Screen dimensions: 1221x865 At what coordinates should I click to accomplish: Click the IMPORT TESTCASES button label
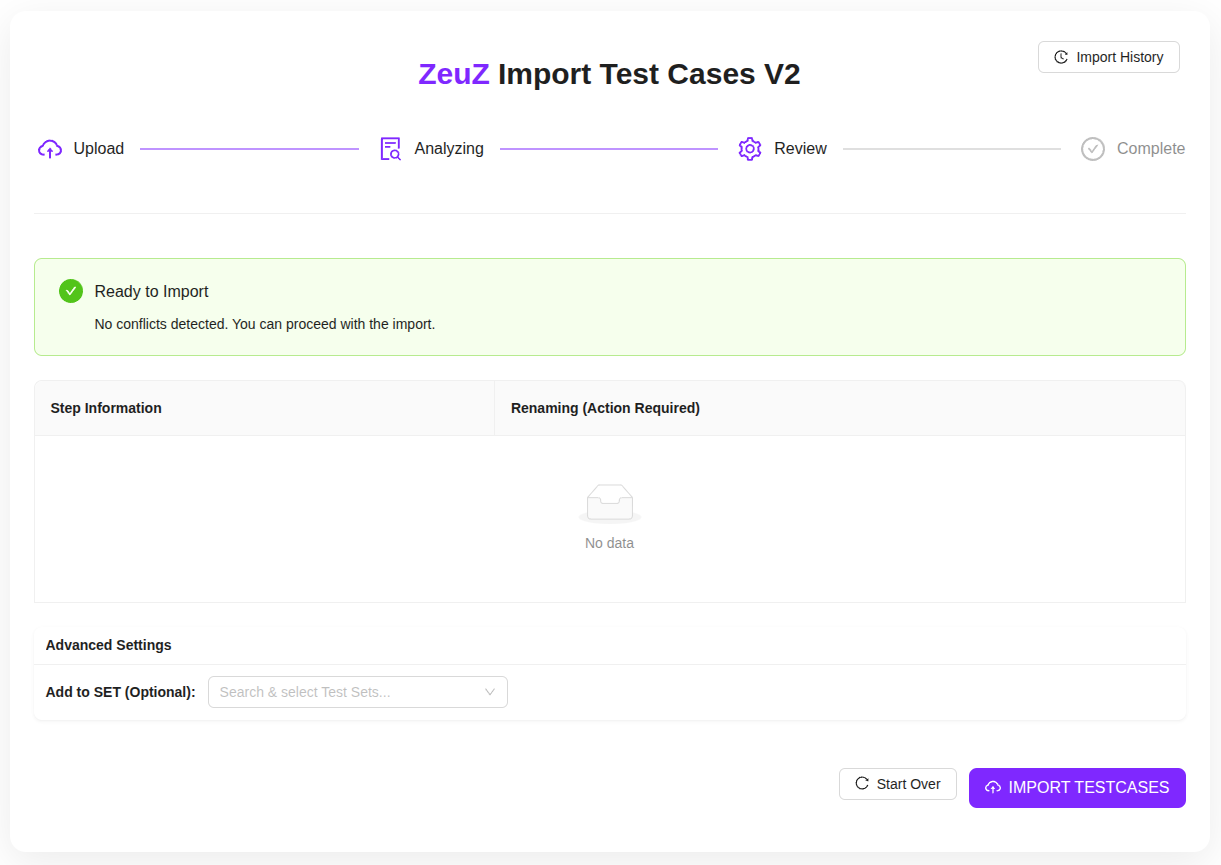click(x=1088, y=788)
